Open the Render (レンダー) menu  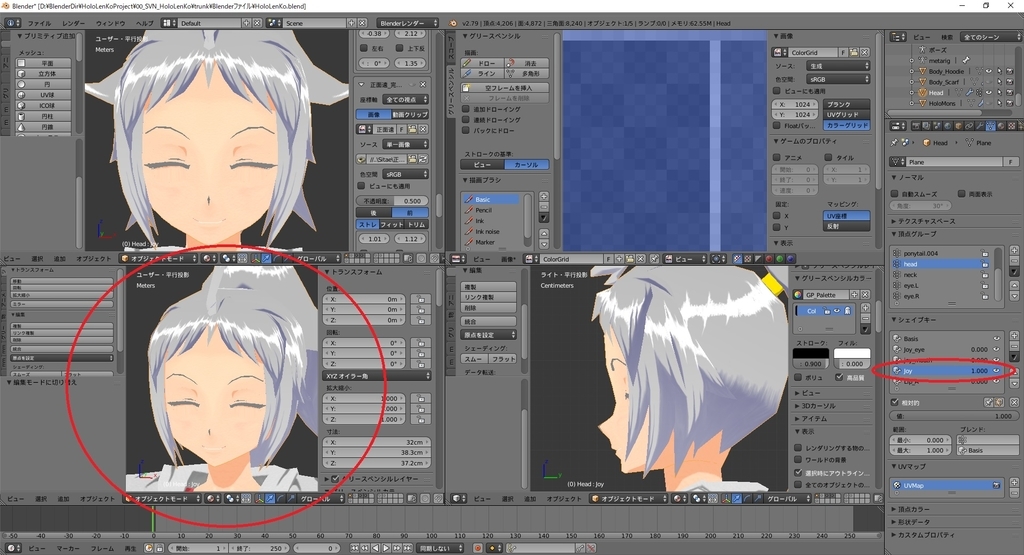pos(73,23)
